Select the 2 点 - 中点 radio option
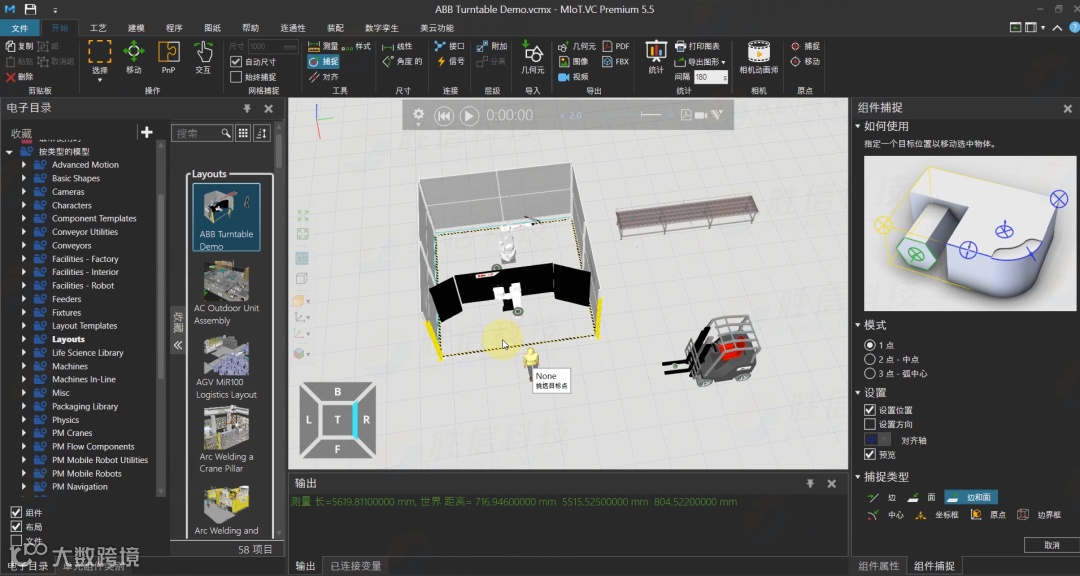Viewport: 1080px width, 576px height. [x=869, y=359]
